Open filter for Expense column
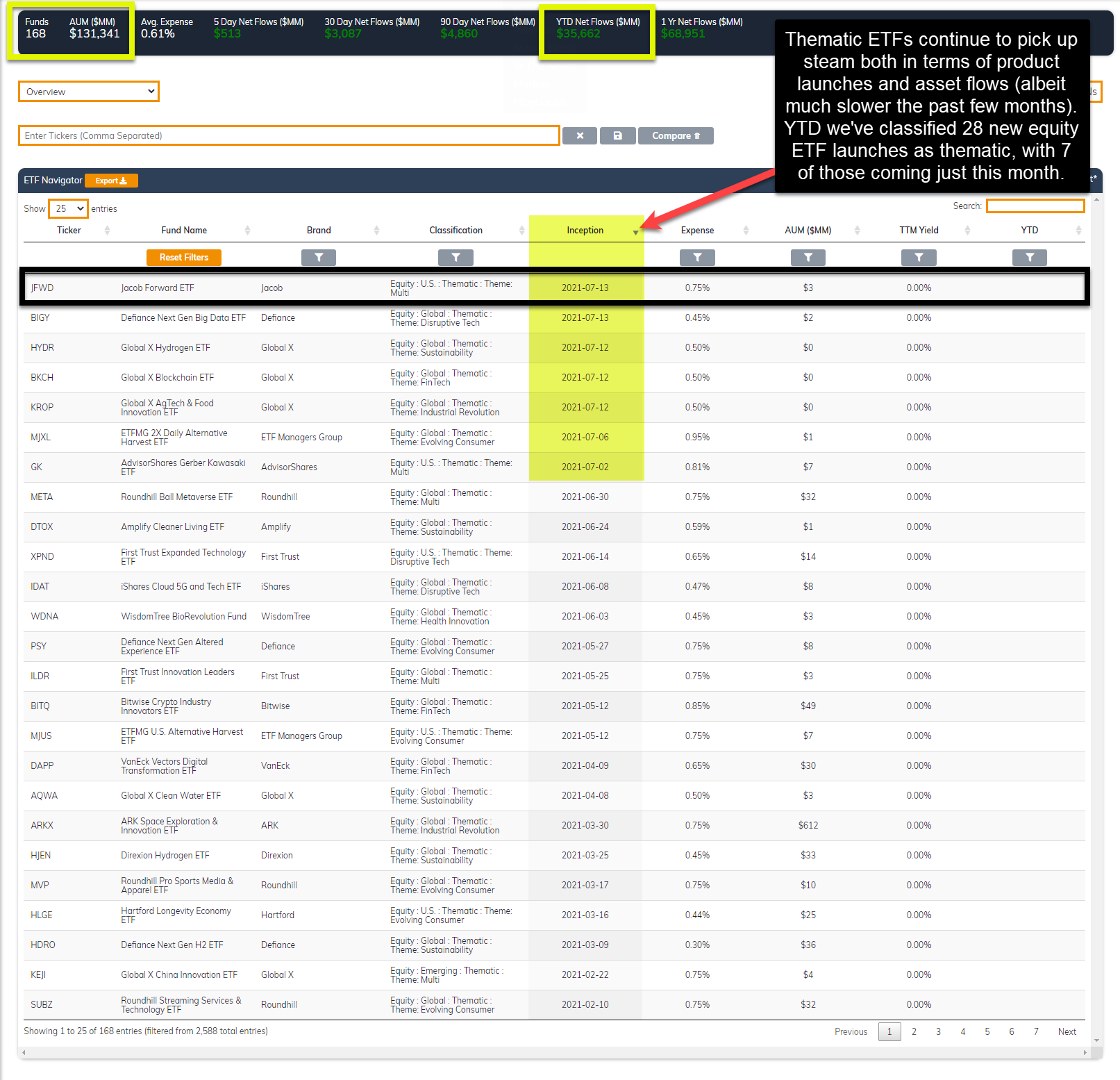Screen dimensions: 1120x1080 pos(697,258)
